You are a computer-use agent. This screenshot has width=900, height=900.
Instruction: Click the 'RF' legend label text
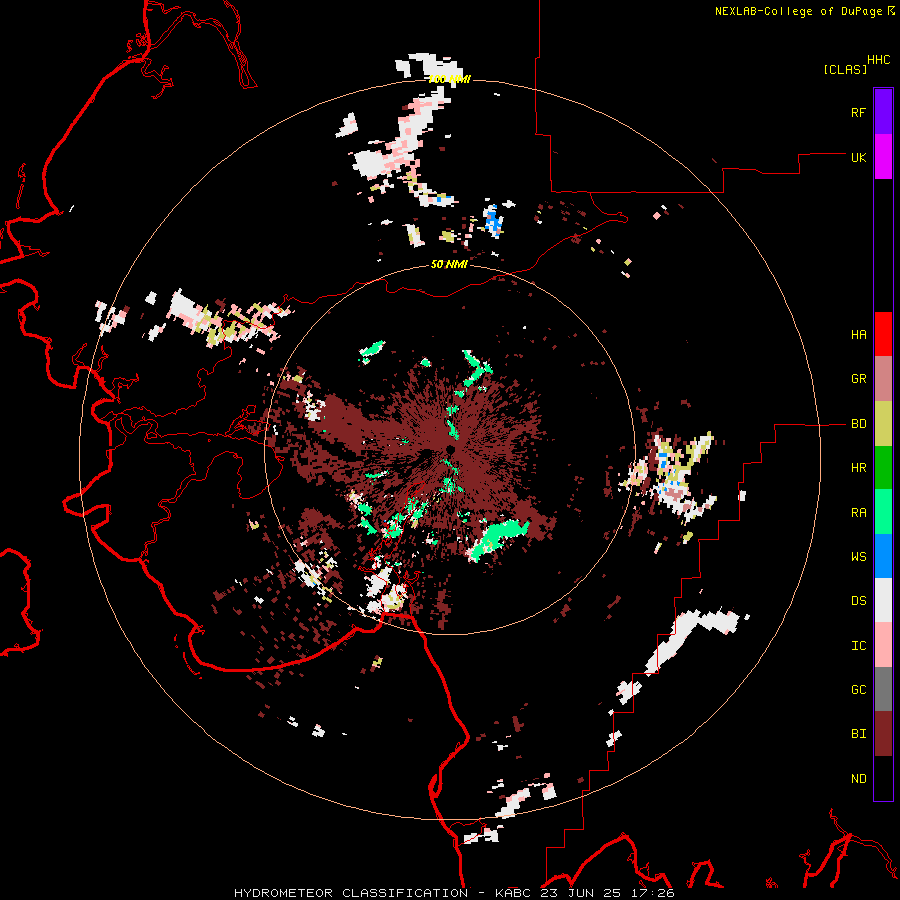coord(858,112)
